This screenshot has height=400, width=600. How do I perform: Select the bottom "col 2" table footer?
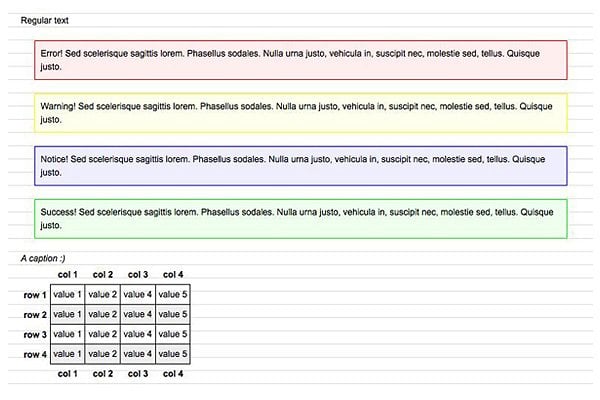pos(103,373)
